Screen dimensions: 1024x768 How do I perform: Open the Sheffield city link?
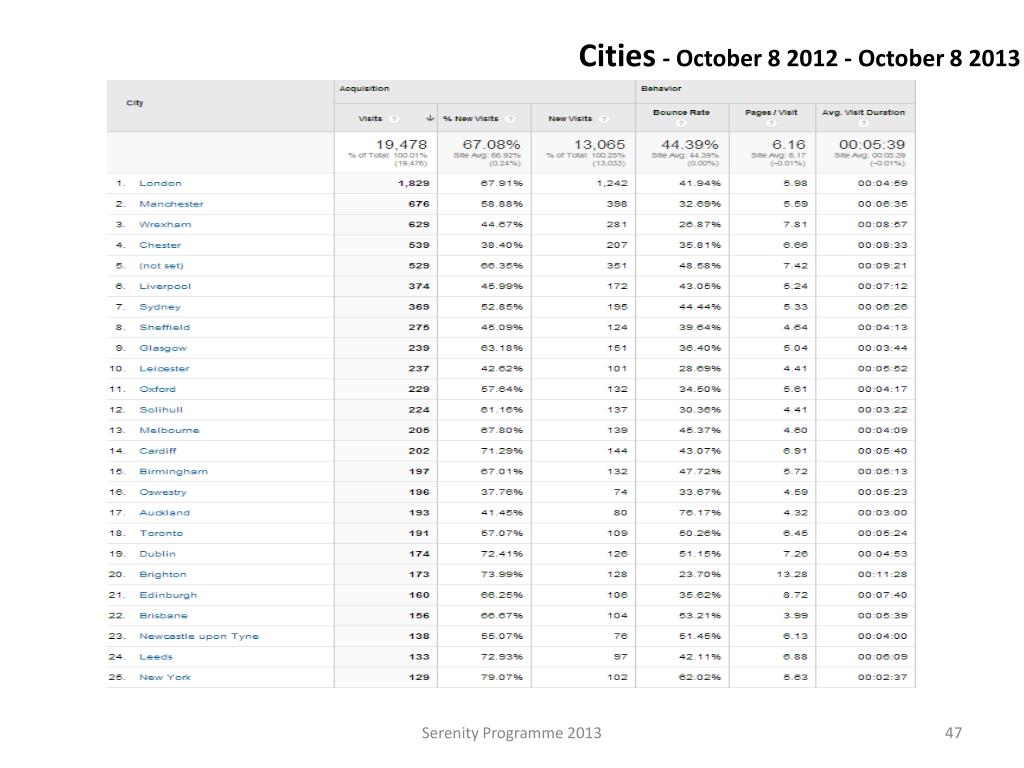[165, 327]
